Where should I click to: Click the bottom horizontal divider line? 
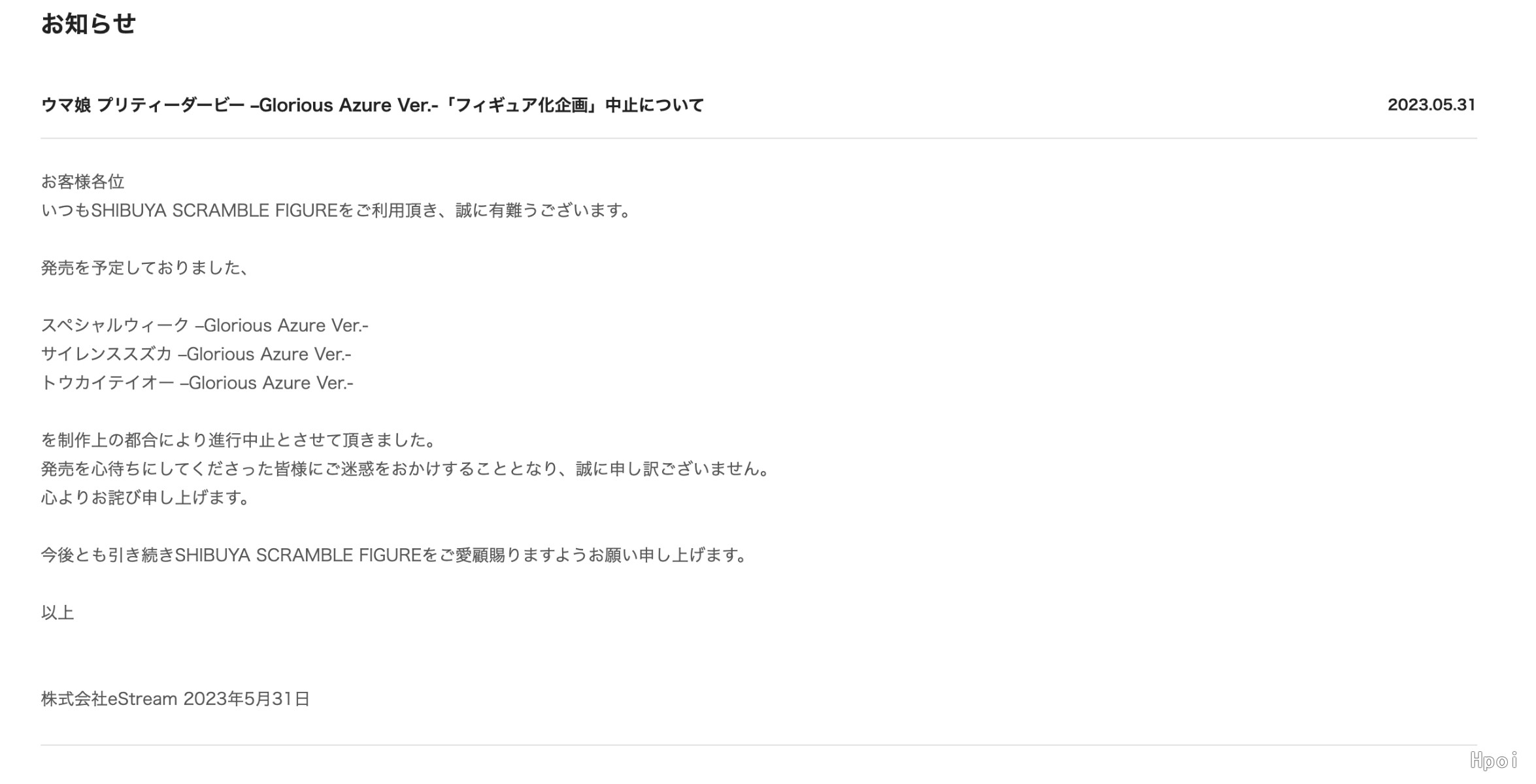tap(758, 745)
